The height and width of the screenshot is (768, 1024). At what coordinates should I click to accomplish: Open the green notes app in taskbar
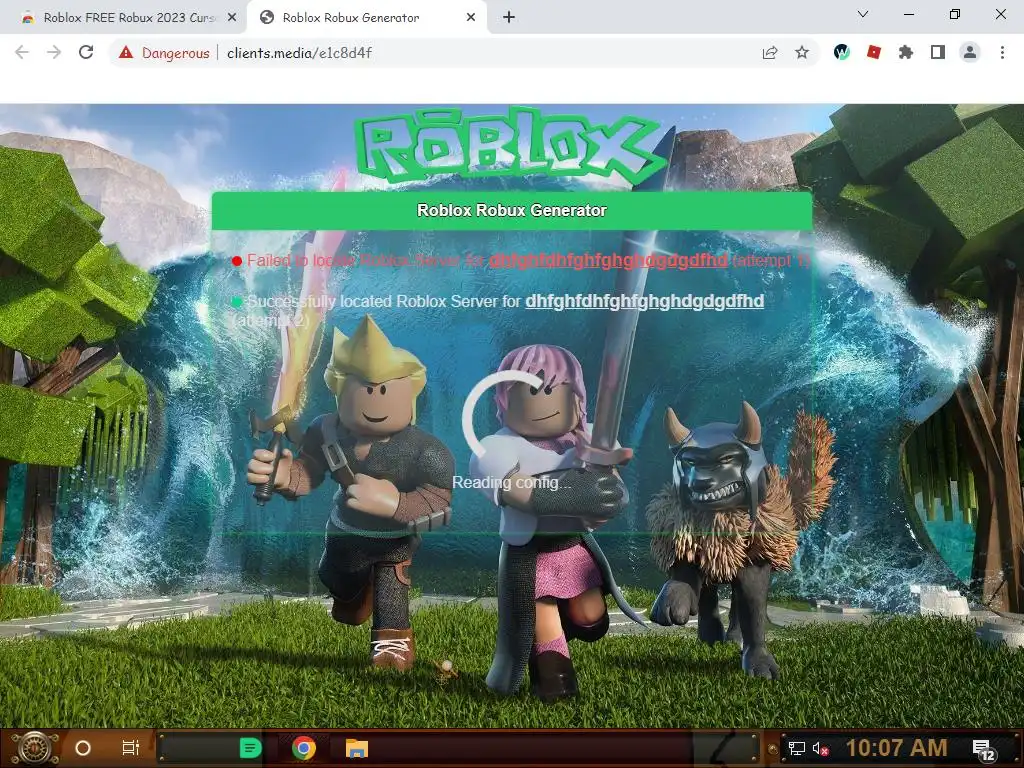coord(250,748)
